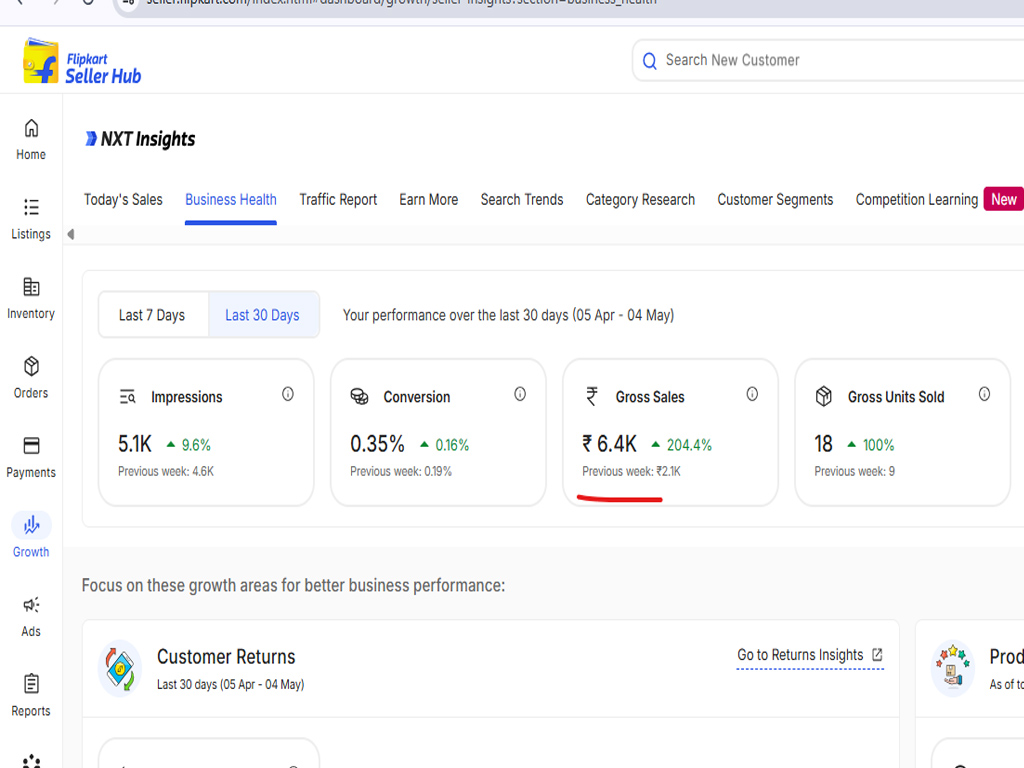1024x768 pixels.
Task: Click the 5.1K Impressions value
Action: point(135,444)
